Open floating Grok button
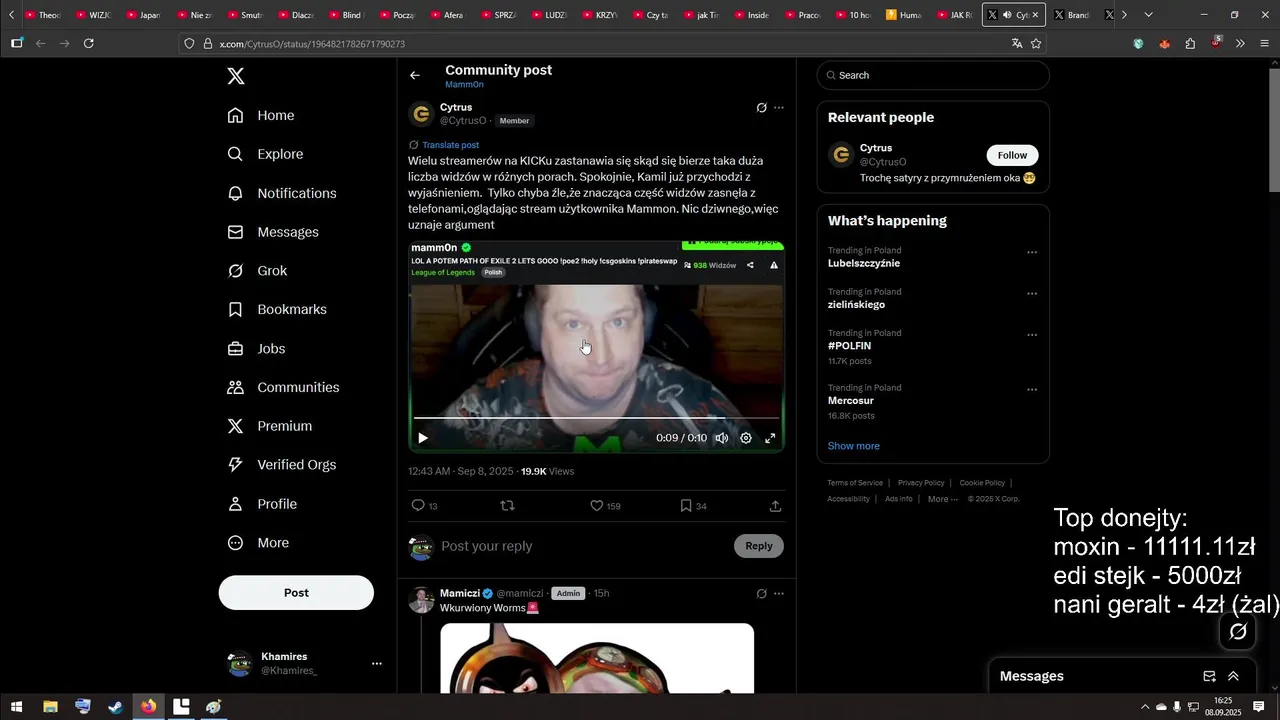1280x720 pixels. pos(1238,631)
